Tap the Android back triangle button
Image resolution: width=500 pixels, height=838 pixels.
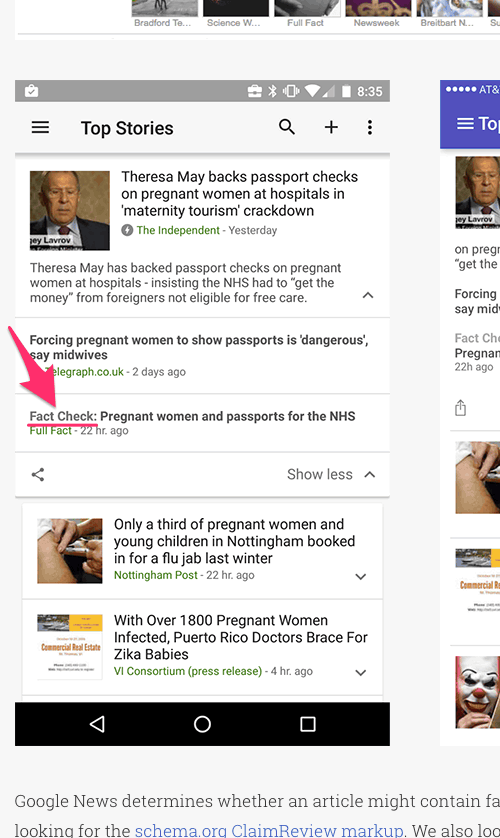tap(97, 724)
